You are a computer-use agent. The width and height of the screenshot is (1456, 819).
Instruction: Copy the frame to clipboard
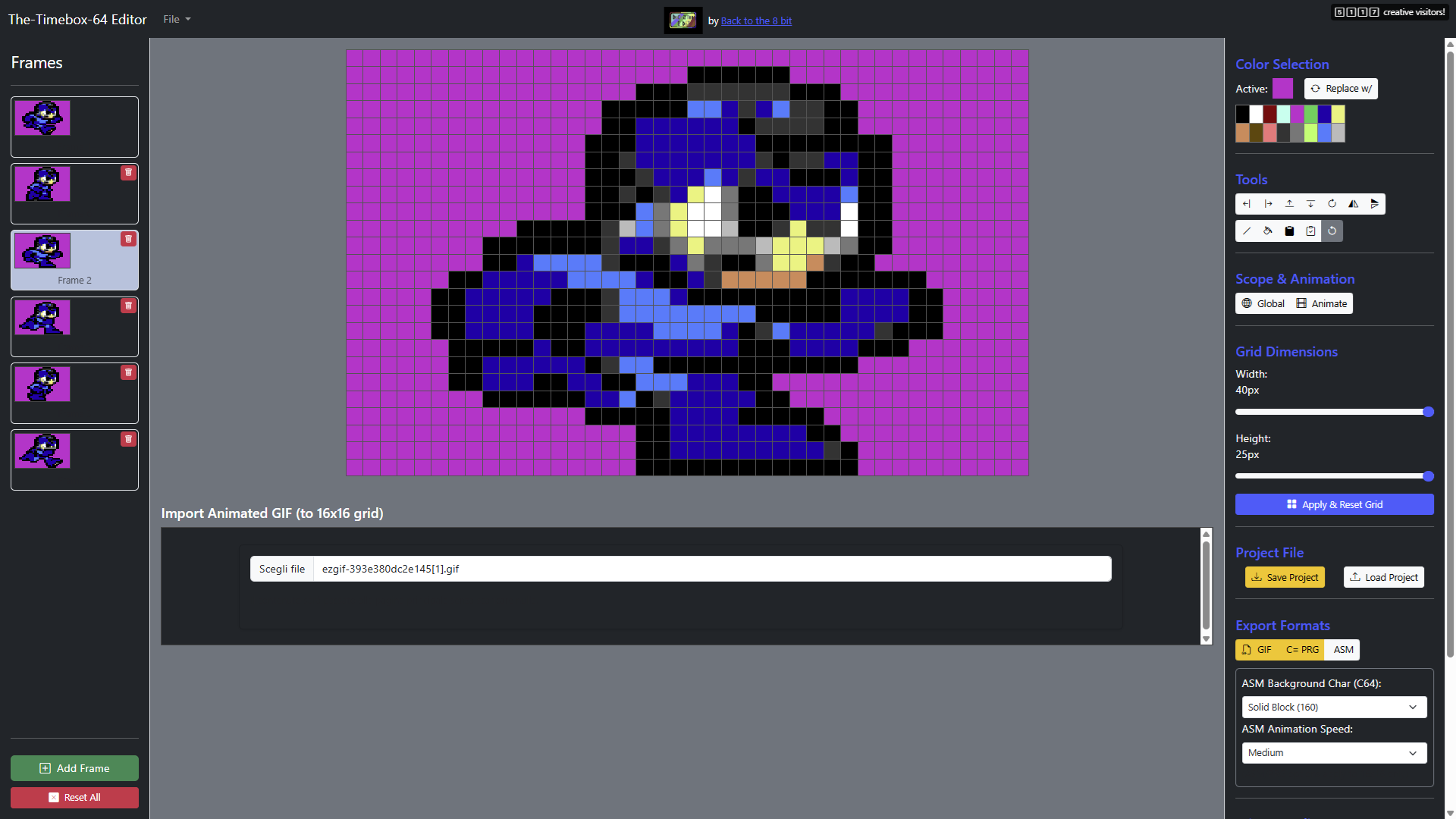click(1288, 231)
